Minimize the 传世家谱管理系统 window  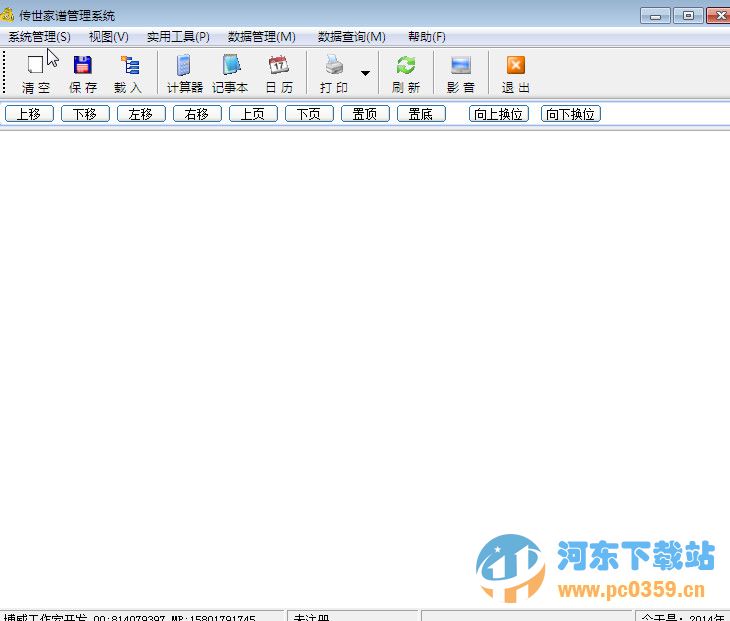pos(655,16)
